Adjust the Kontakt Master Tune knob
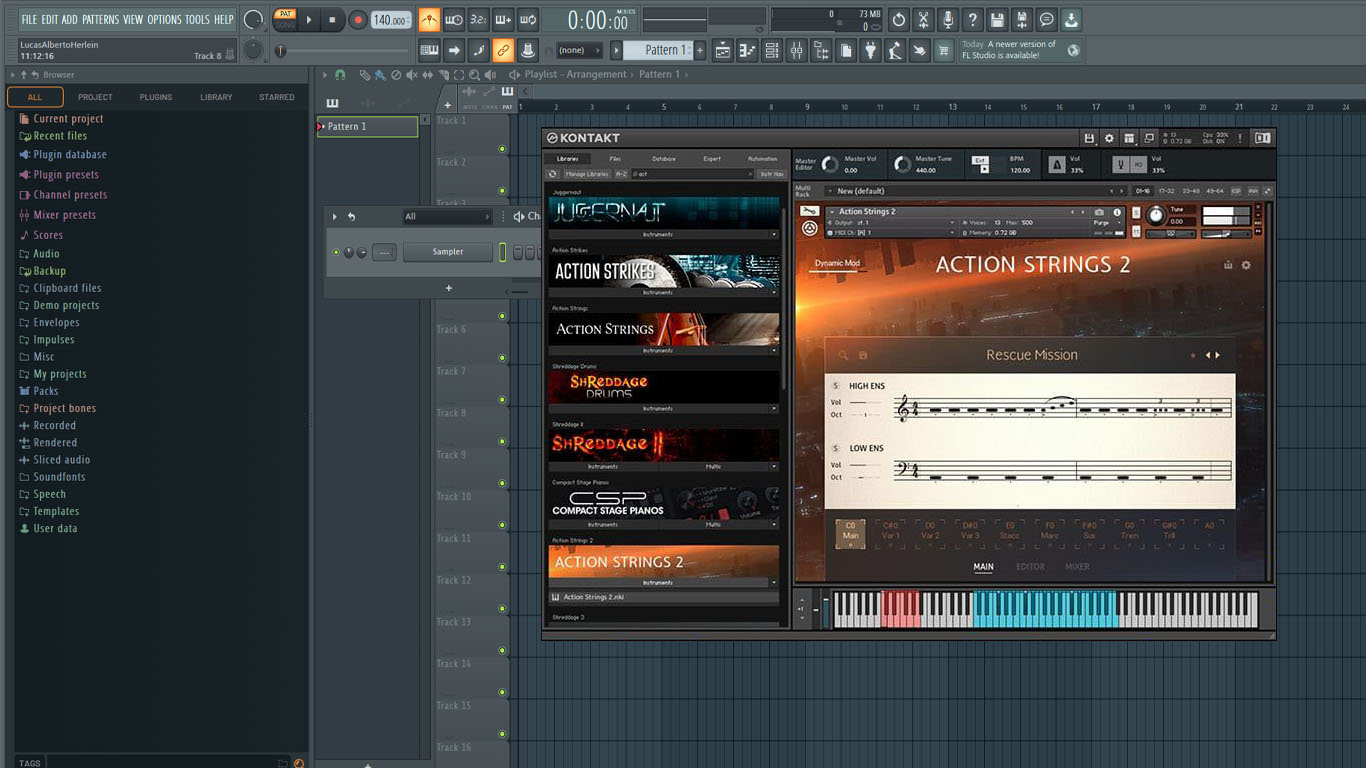 902,164
